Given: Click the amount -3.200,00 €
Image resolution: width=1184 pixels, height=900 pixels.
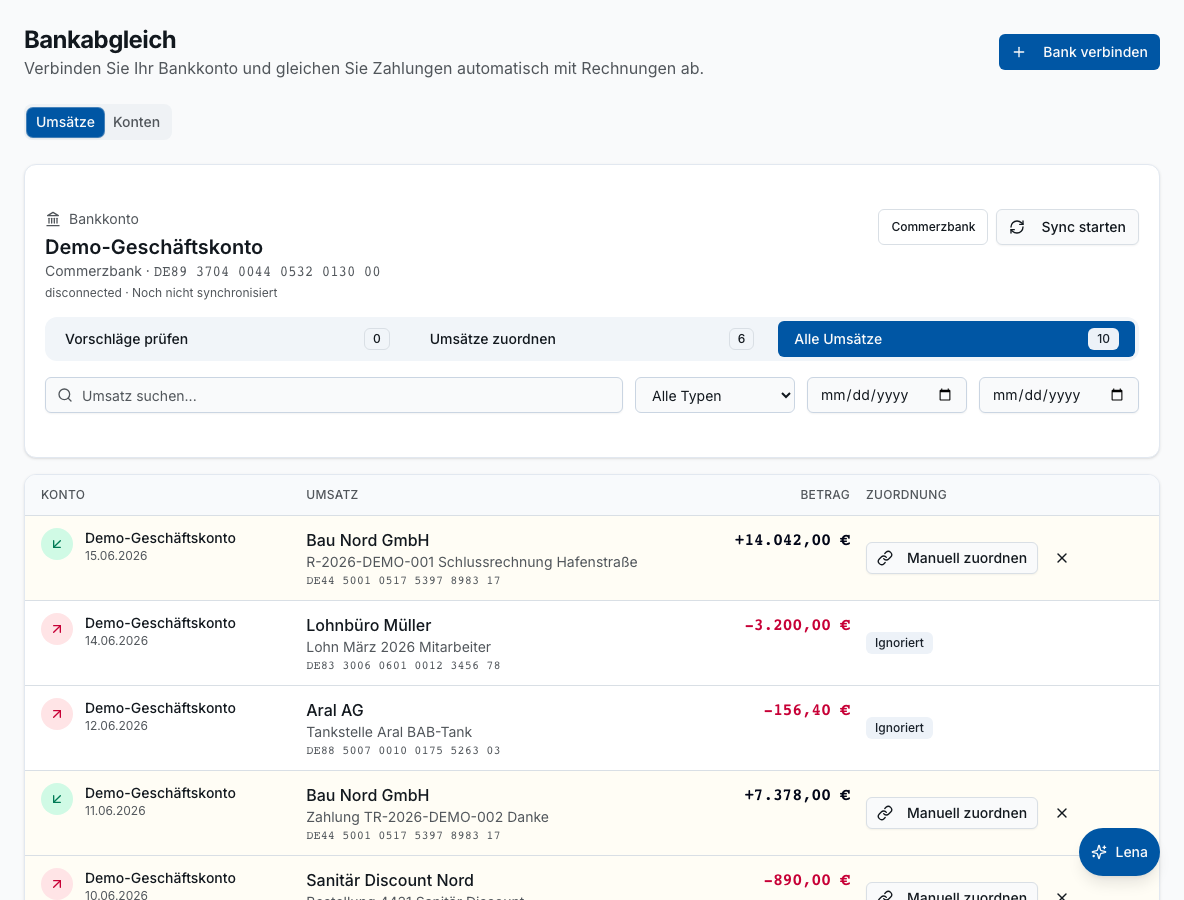Looking at the screenshot, I should 797,625.
